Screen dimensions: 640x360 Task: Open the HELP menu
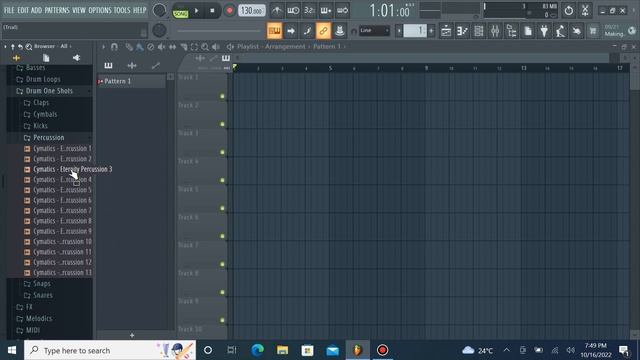[x=139, y=10]
